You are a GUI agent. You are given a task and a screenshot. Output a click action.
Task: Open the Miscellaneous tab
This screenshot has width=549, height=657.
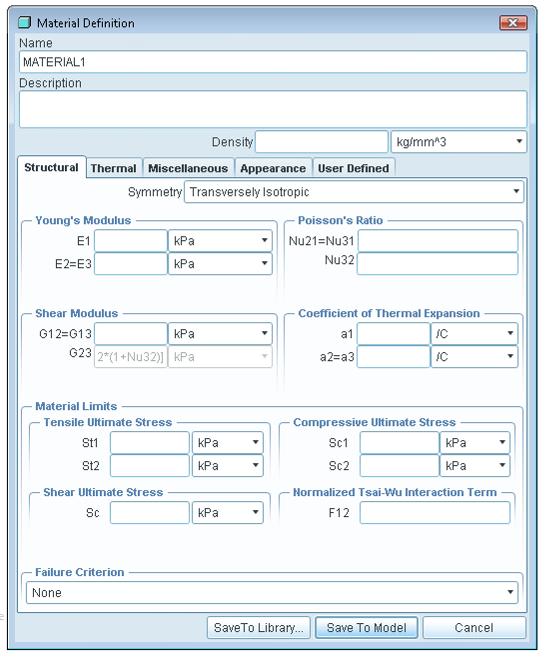pyautogui.click(x=188, y=168)
